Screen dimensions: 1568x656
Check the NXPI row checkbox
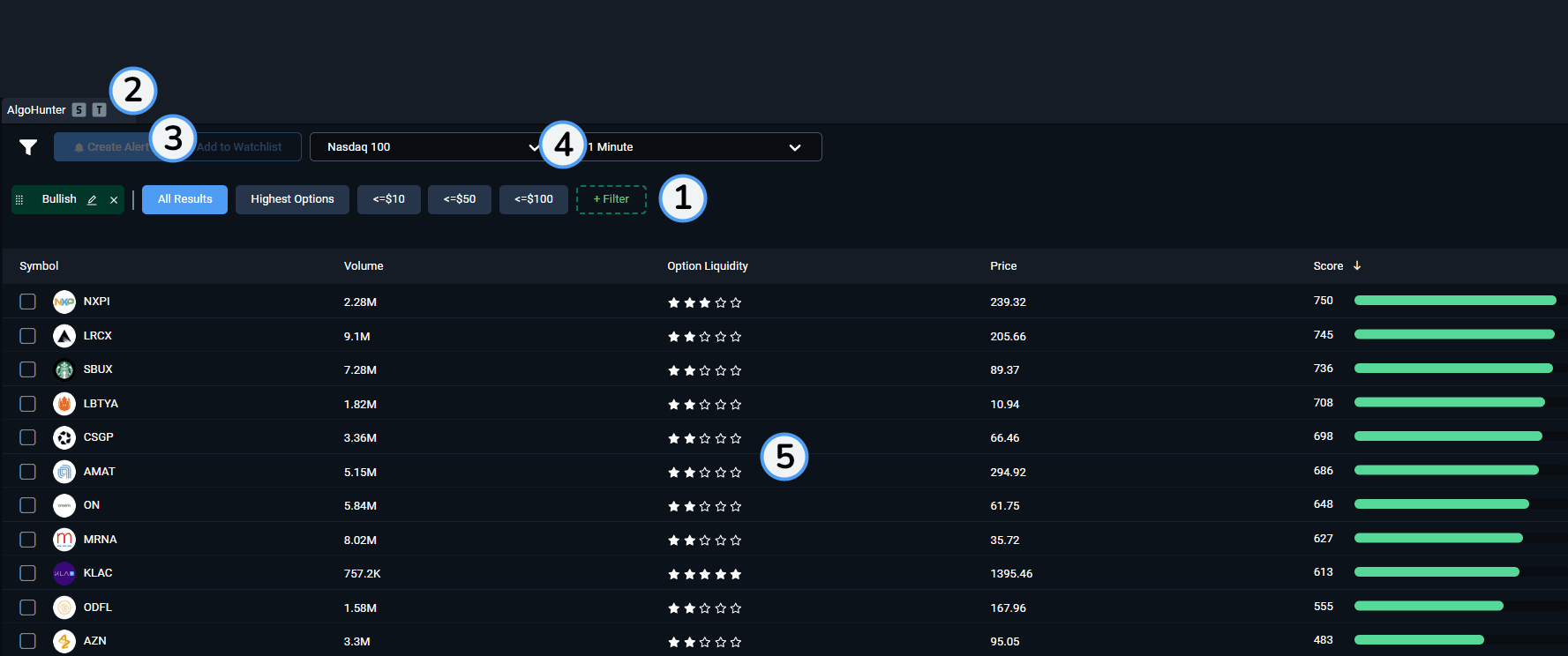[28, 302]
